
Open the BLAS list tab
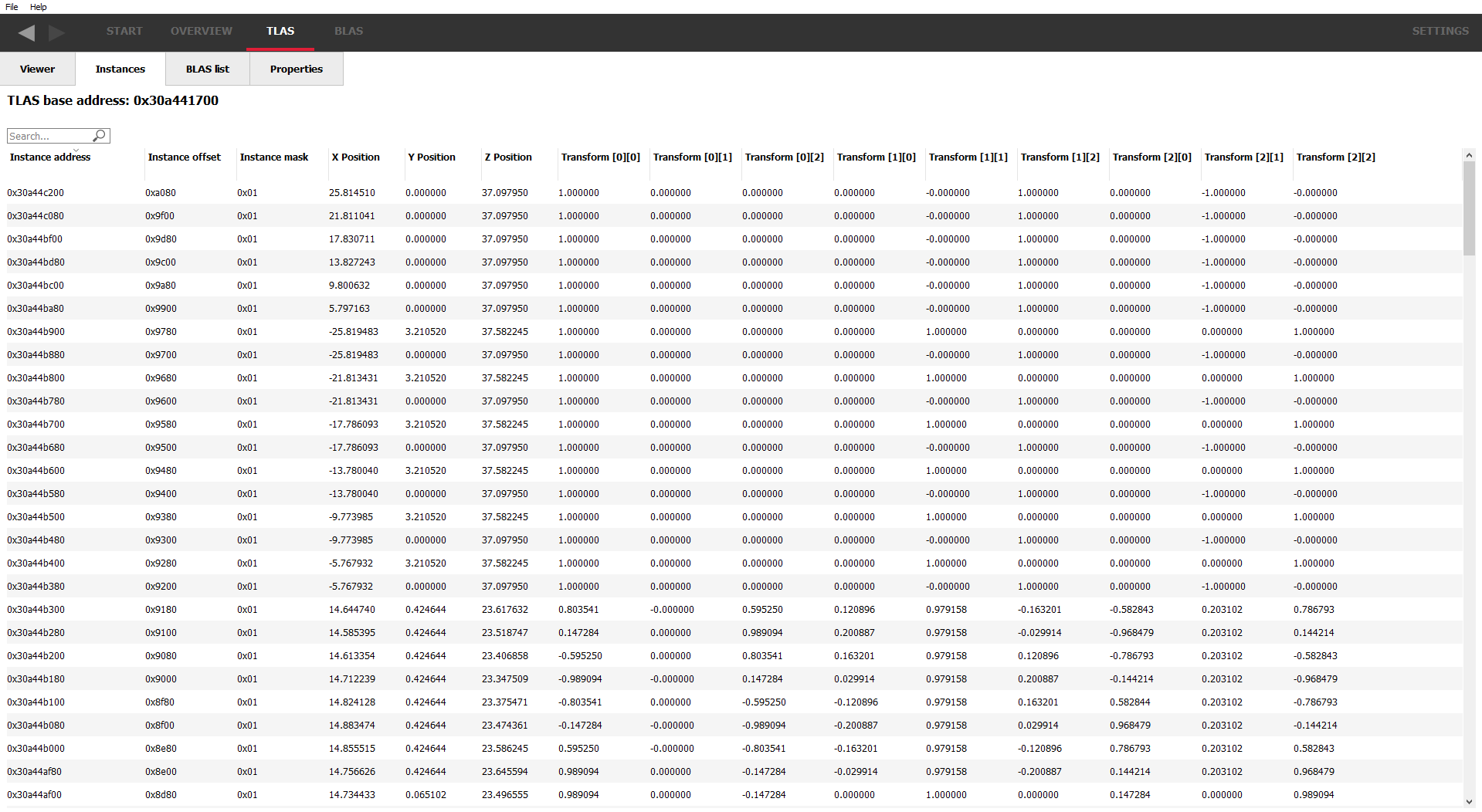(x=207, y=69)
